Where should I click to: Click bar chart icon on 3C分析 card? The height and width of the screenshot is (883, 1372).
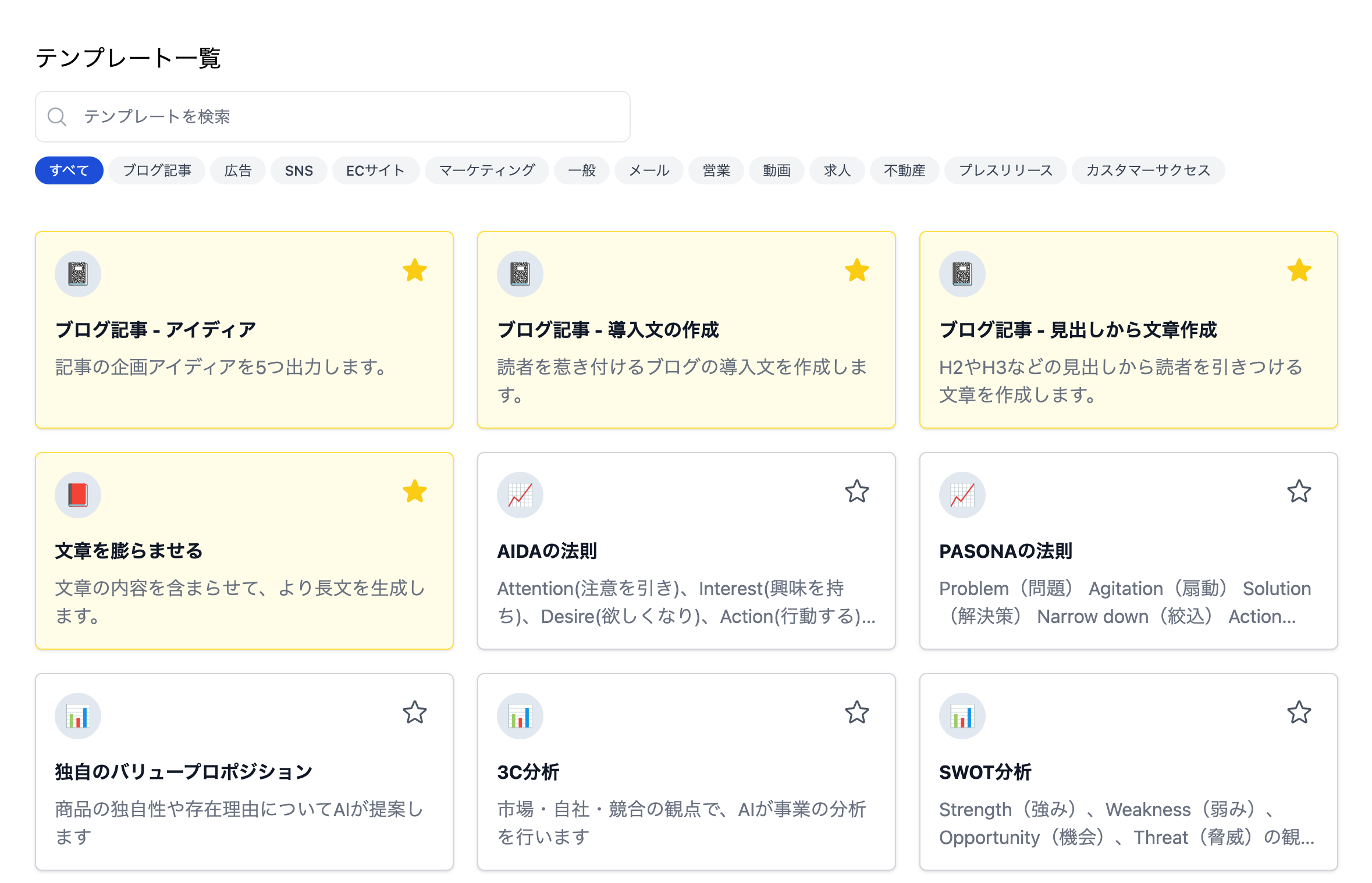pyautogui.click(x=520, y=716)
